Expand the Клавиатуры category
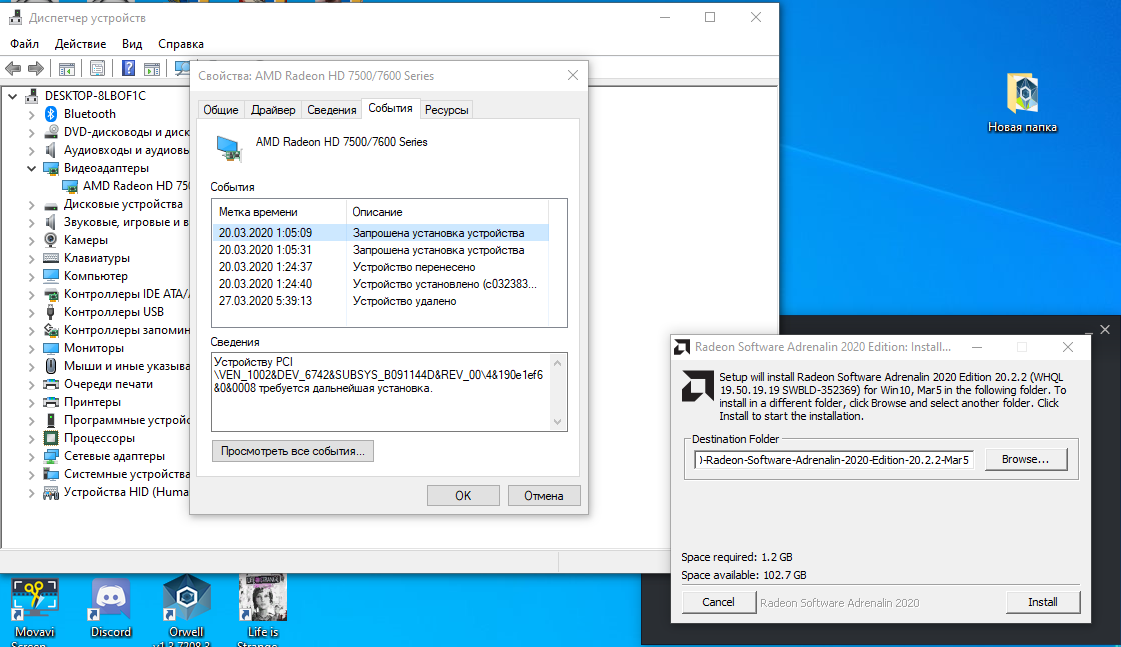 [32, 258]
